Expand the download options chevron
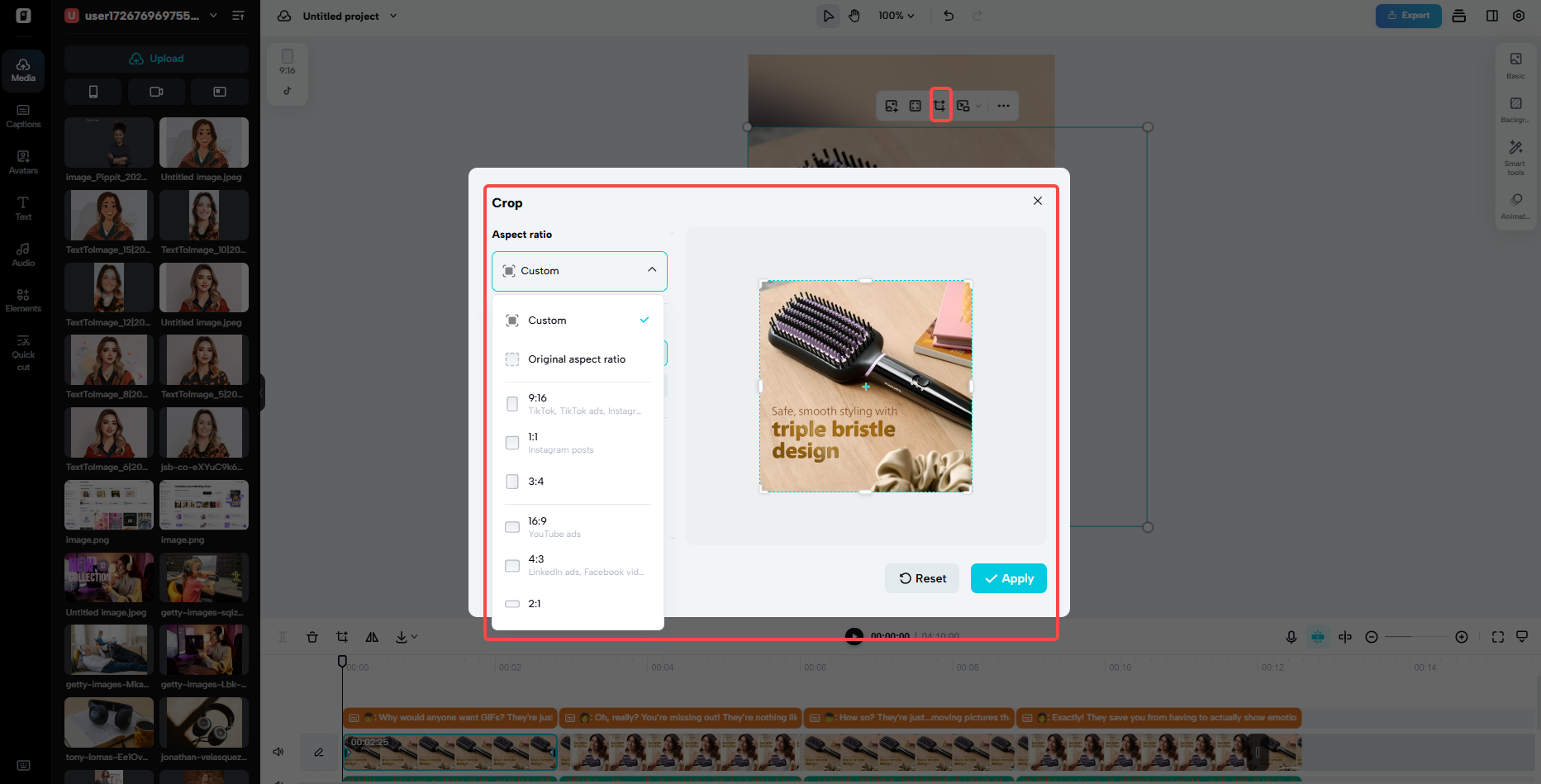 (x=416, y=637)
